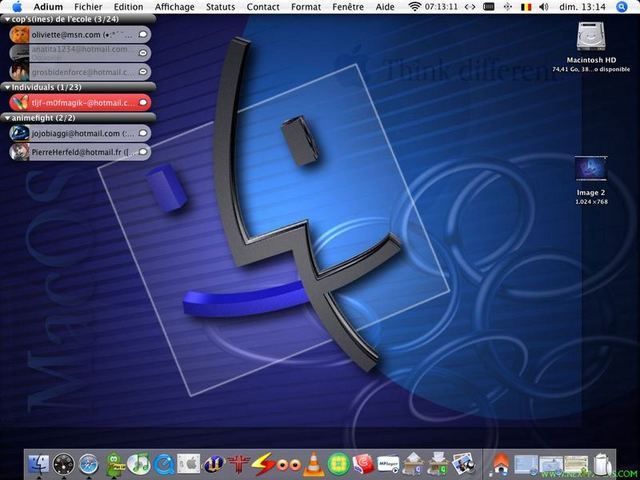
Task: Open iTunes from the dock
Action: tap(139, 464)
